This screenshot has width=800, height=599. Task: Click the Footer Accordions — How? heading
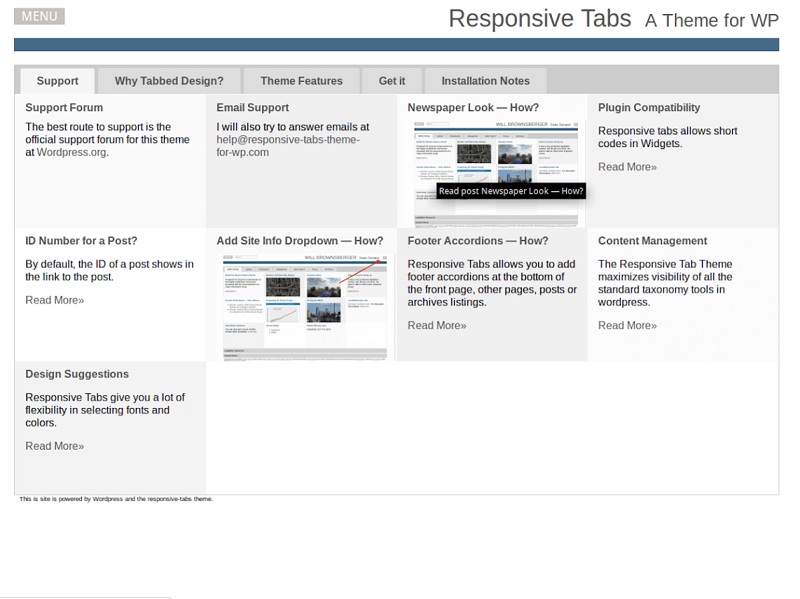click(477, 241)
